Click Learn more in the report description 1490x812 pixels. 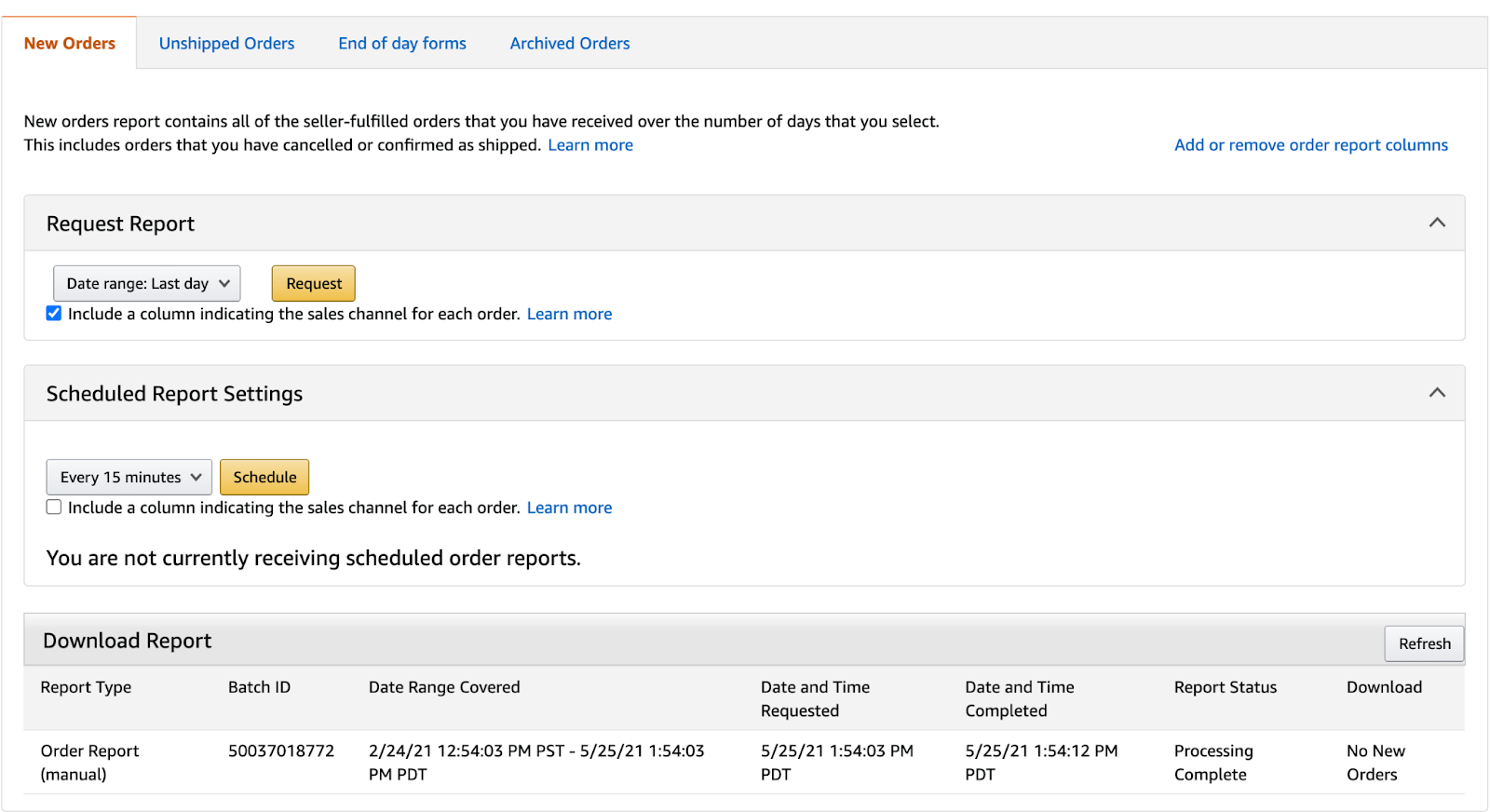click(590, 145)
